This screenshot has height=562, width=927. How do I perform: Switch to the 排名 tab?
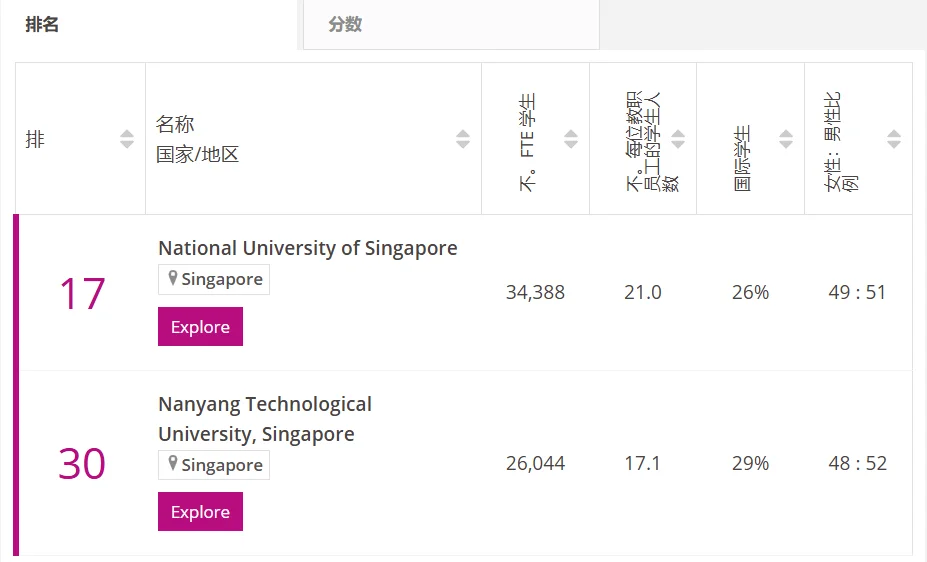point(149,25)
